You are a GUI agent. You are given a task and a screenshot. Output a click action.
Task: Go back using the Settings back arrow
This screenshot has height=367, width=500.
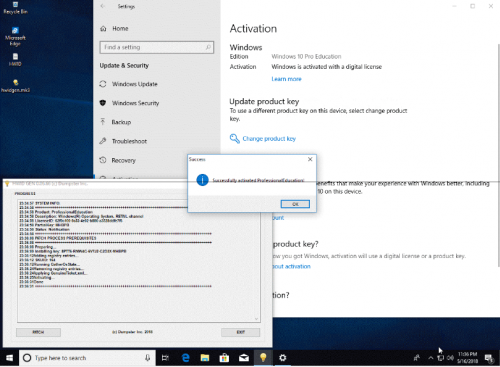[x=103, y=6]
